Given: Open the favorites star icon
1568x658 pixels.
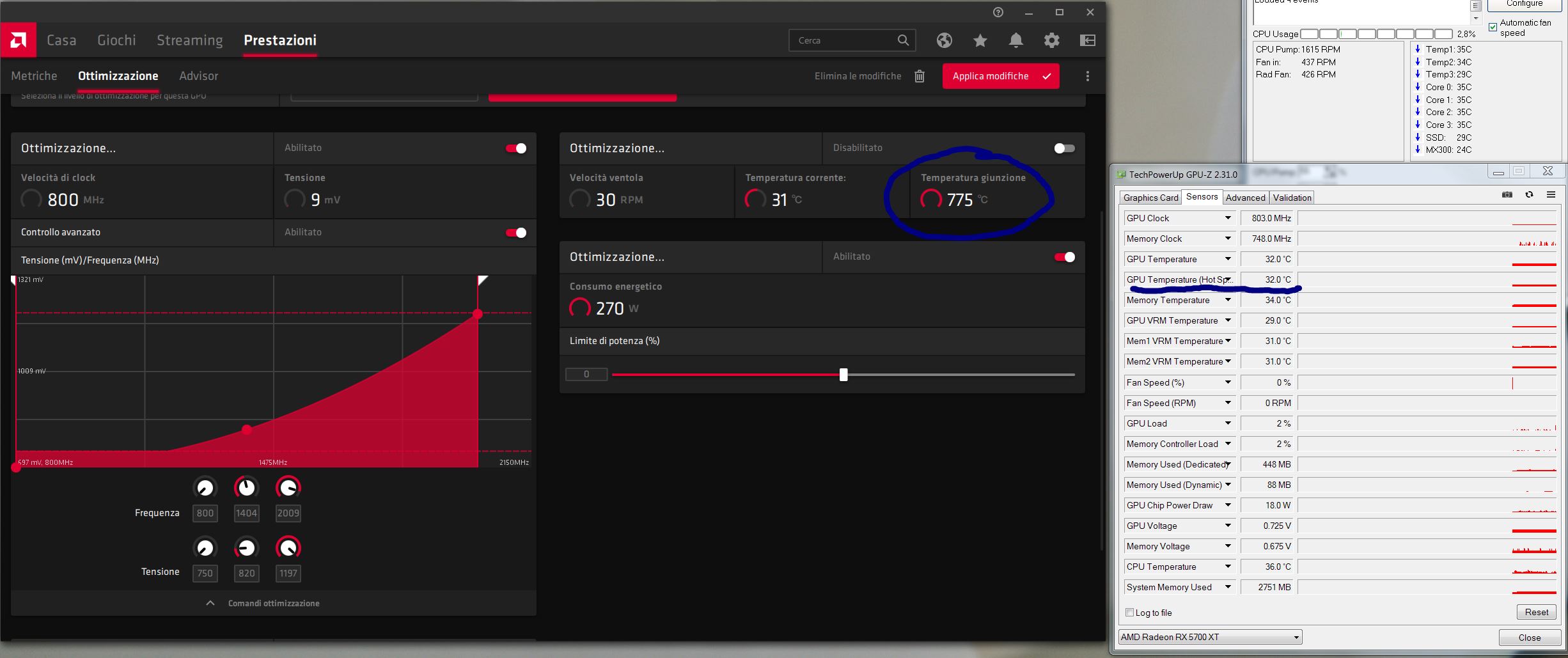Looking at the screenshot, I should coord(980,40).
